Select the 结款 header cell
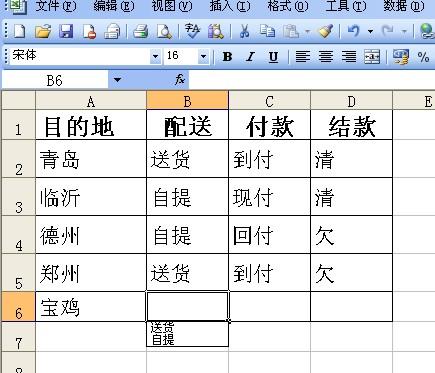This screenshot has width=435, height=373. coord(351,125)
